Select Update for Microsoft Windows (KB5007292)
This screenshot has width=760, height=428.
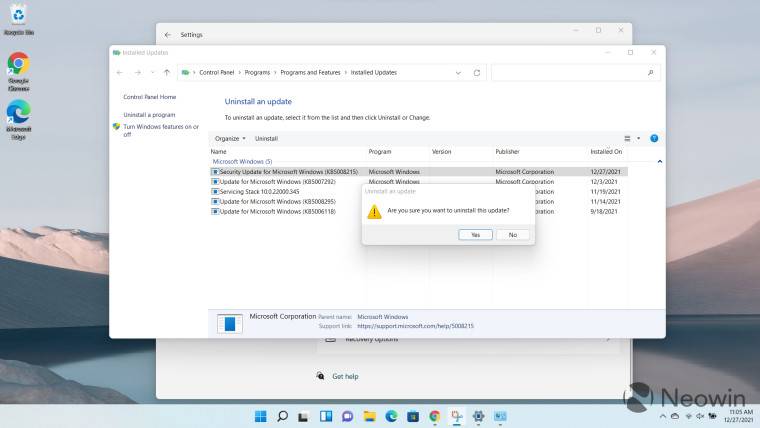pyautogui.click(x=277, y=181)
